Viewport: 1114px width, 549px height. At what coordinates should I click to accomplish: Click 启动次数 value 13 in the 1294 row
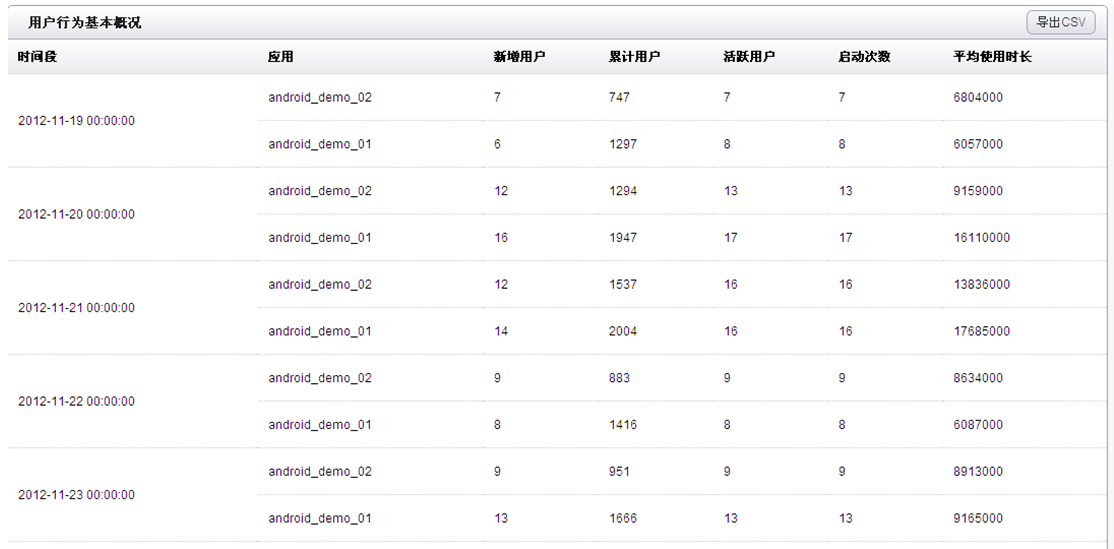(x=845, y=191)
